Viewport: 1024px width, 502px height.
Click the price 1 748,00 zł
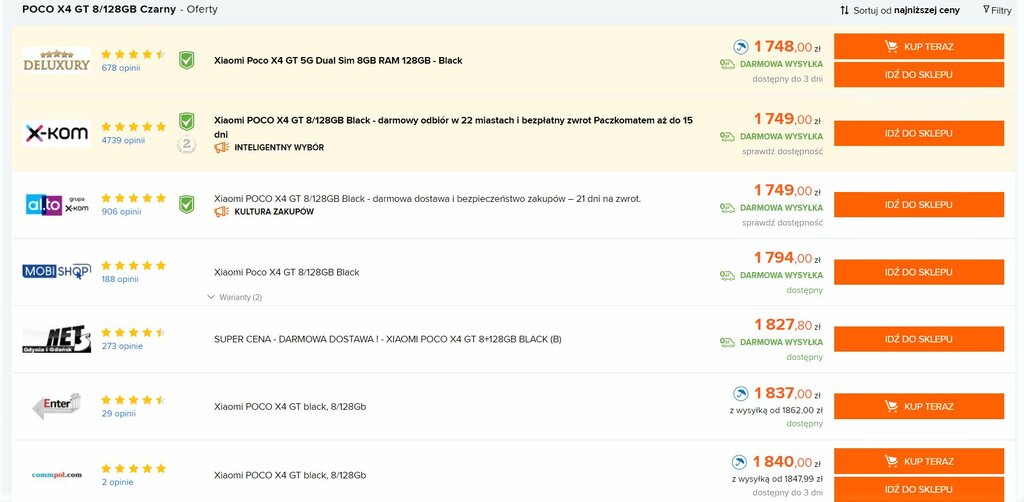(x=788, y=46)
